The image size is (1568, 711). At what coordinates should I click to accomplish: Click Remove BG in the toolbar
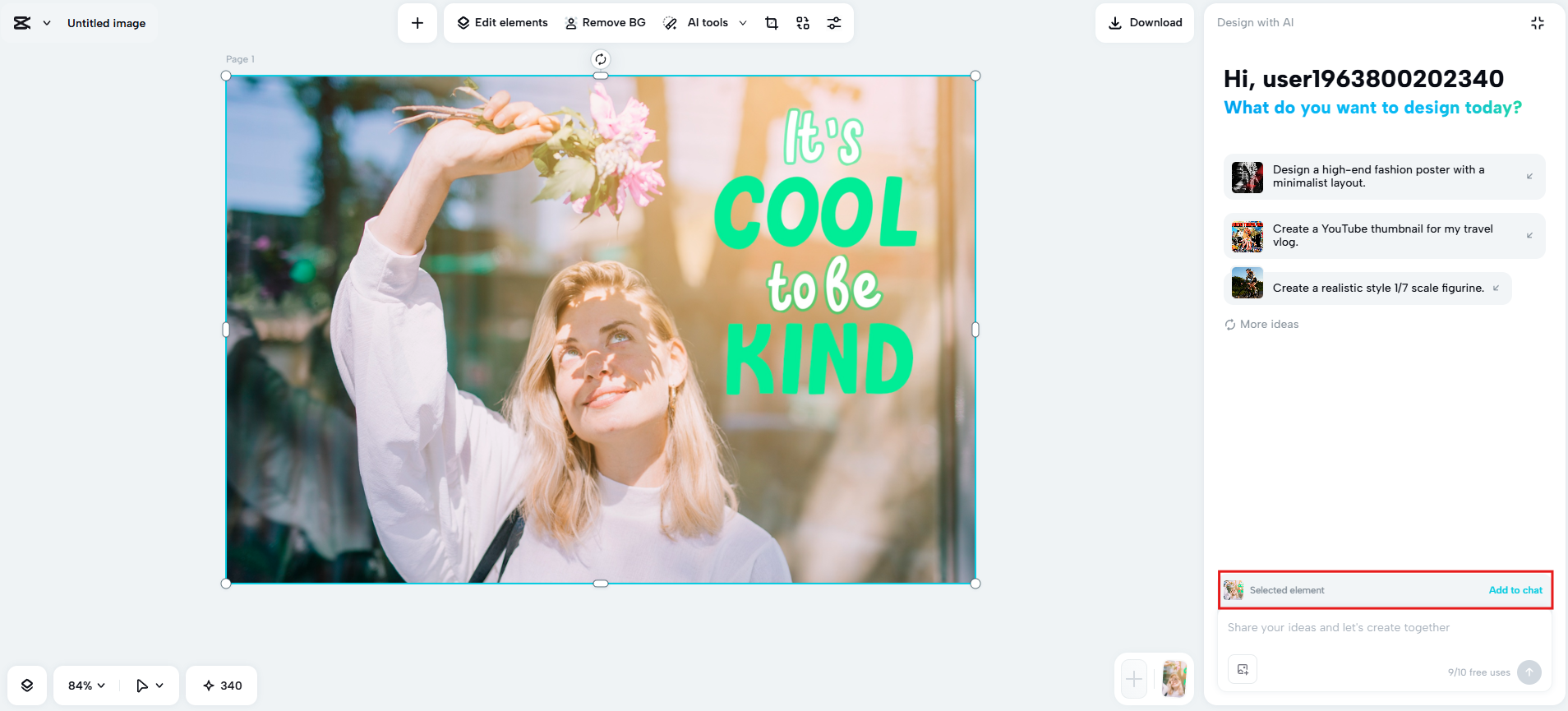[606, 23]
